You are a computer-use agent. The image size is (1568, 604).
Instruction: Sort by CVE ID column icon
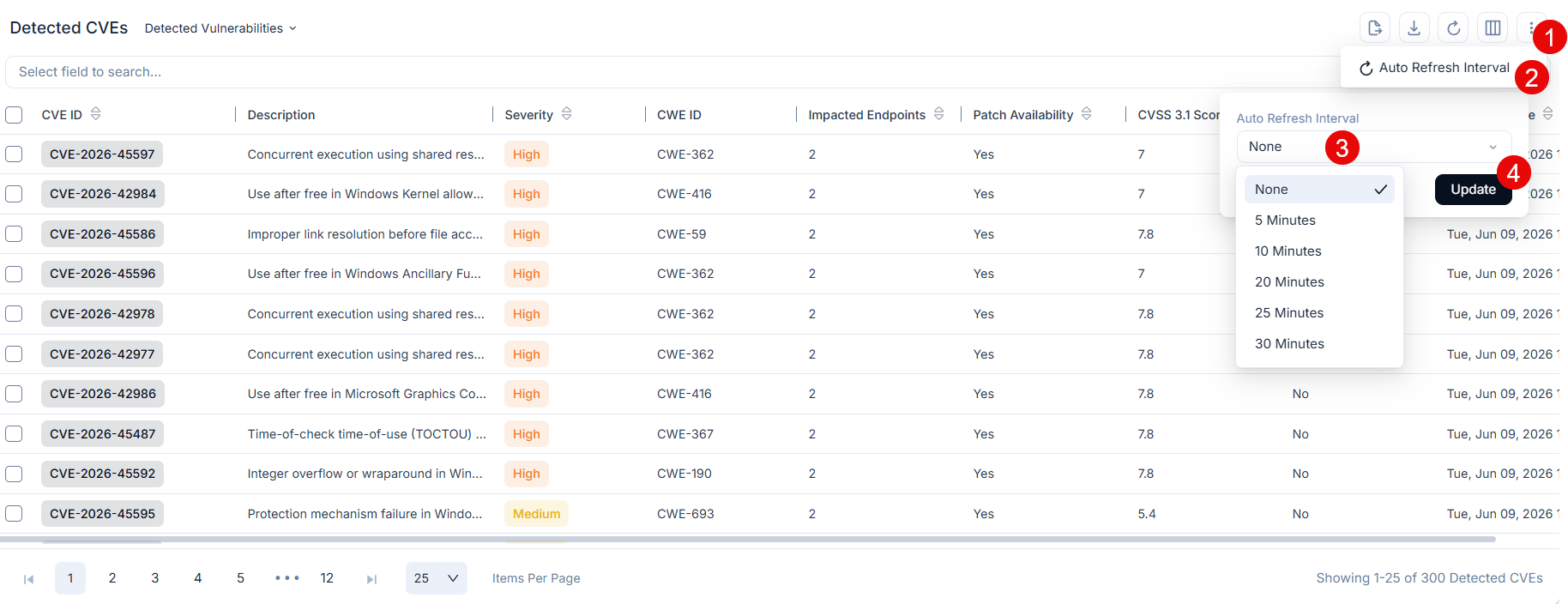coord(95,114)
